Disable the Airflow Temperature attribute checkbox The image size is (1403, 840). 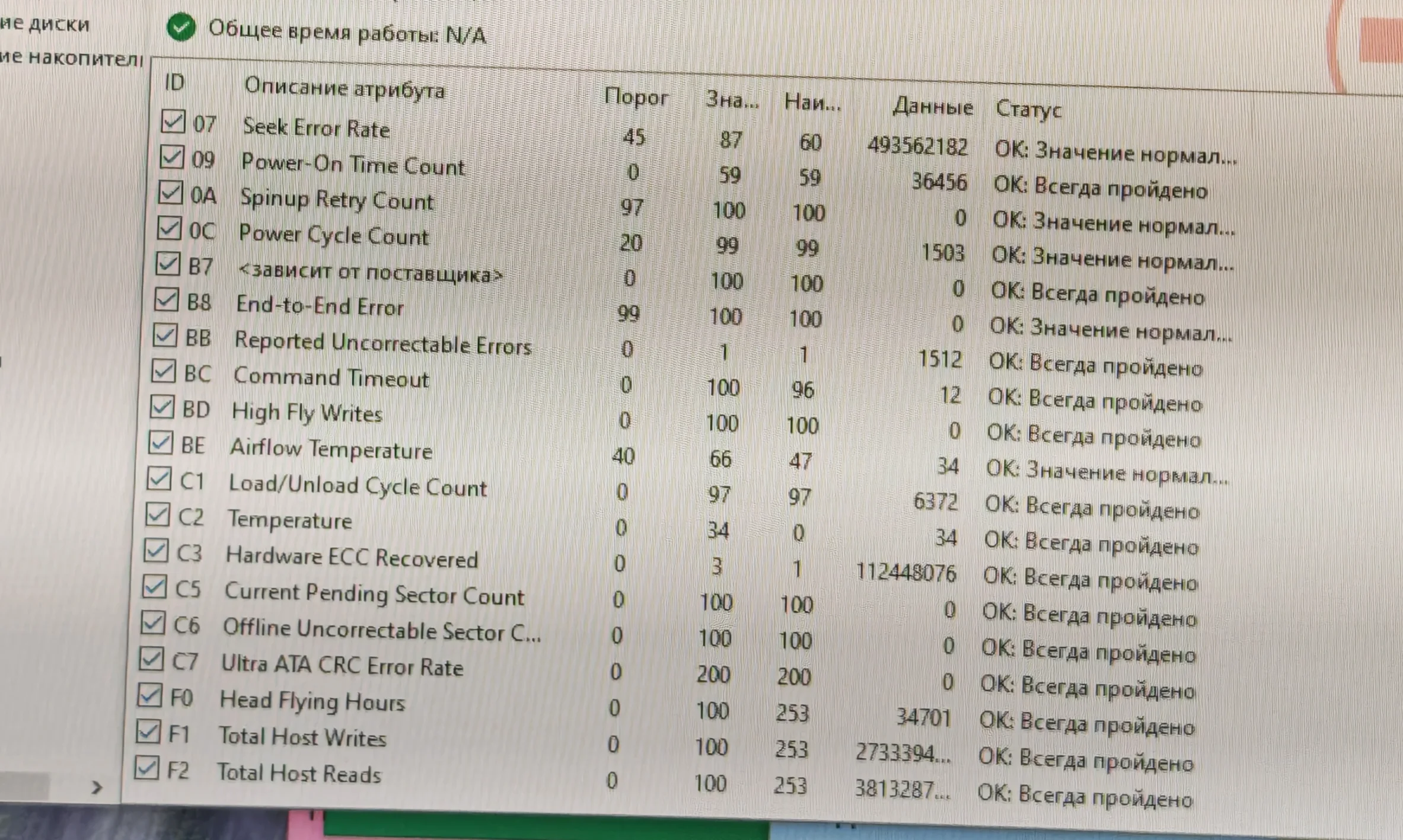coord(160,443)
